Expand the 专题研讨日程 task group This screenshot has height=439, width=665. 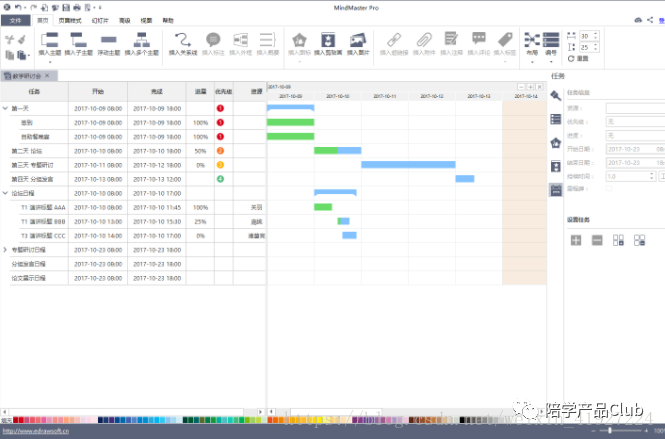[5, 250]
